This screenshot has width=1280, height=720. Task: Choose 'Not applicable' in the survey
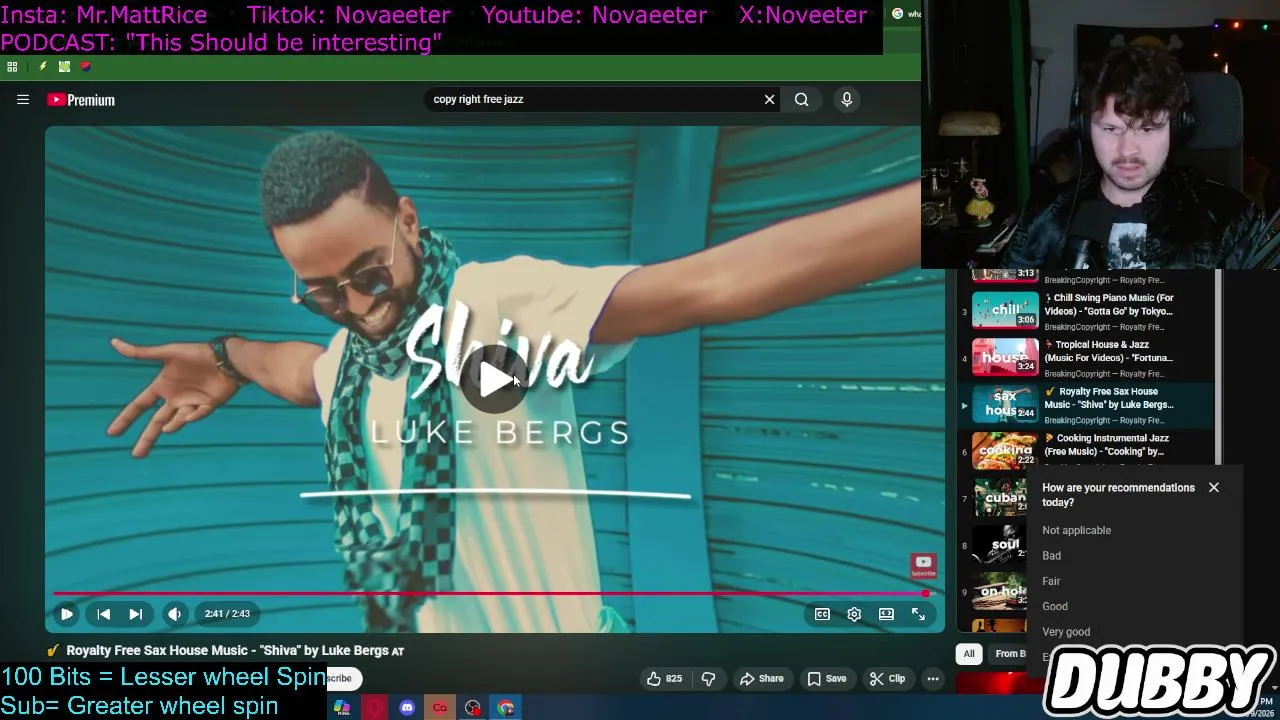1077,530
